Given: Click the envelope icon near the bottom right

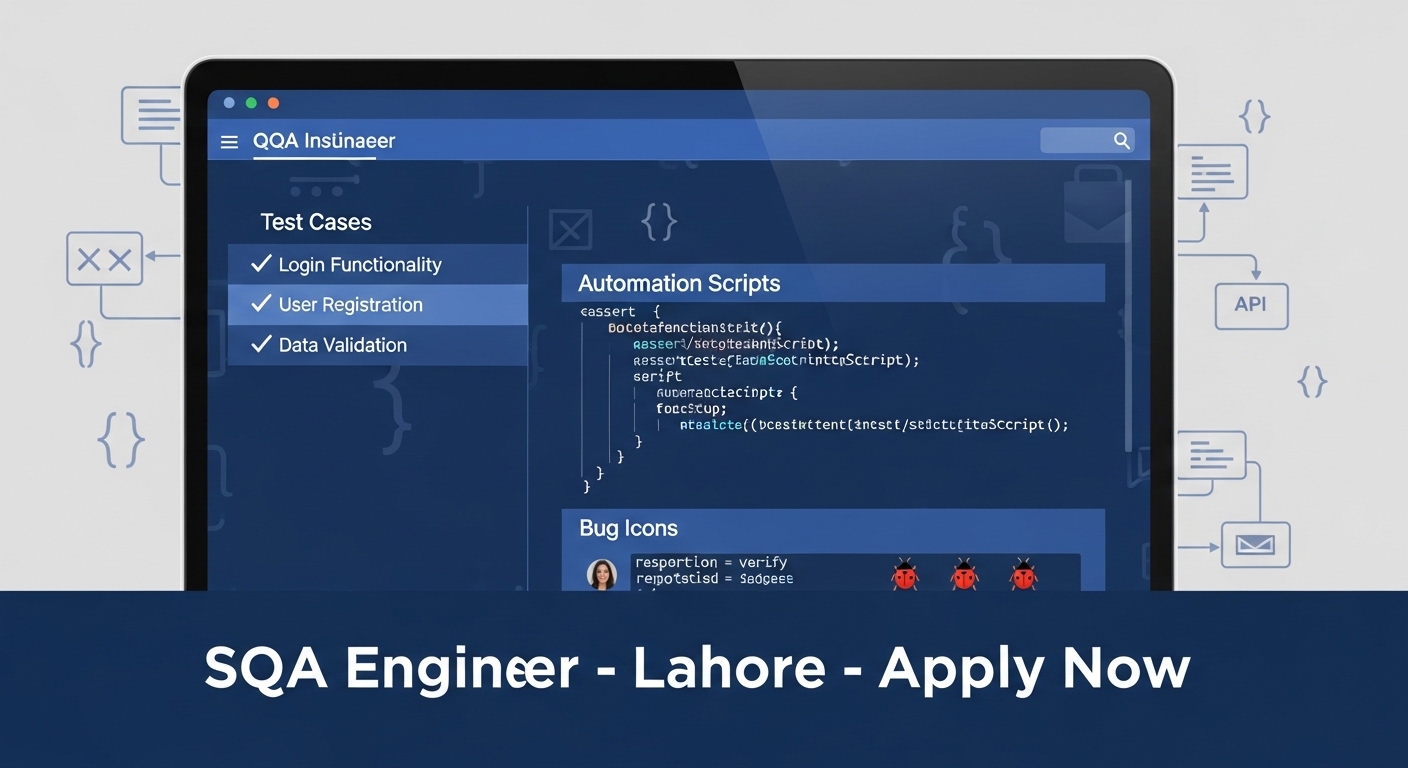Looking at the screenshot, I should (1256, 545).
